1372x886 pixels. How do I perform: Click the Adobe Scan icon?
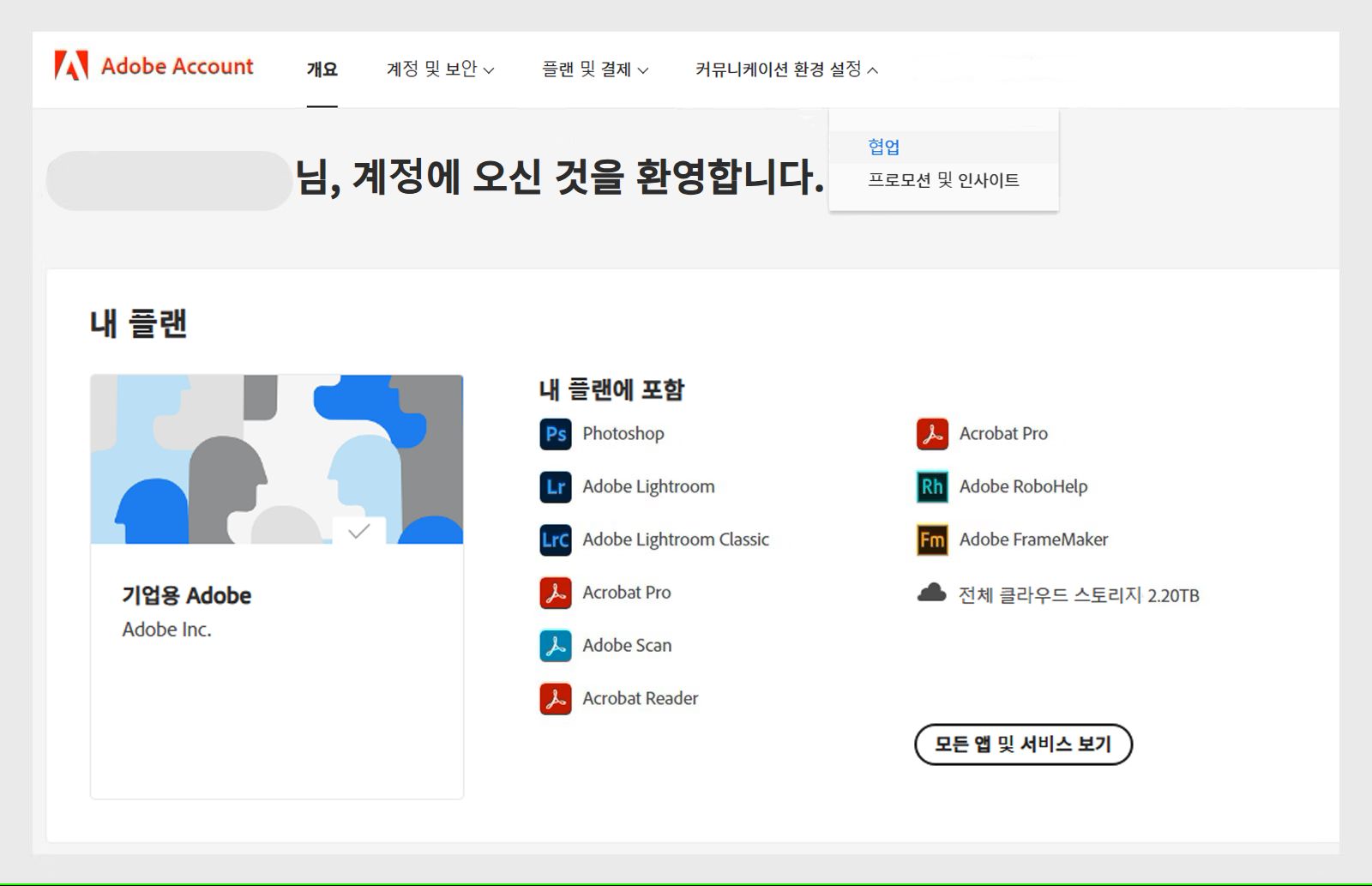pyautogui.click(x=556, y=646)
